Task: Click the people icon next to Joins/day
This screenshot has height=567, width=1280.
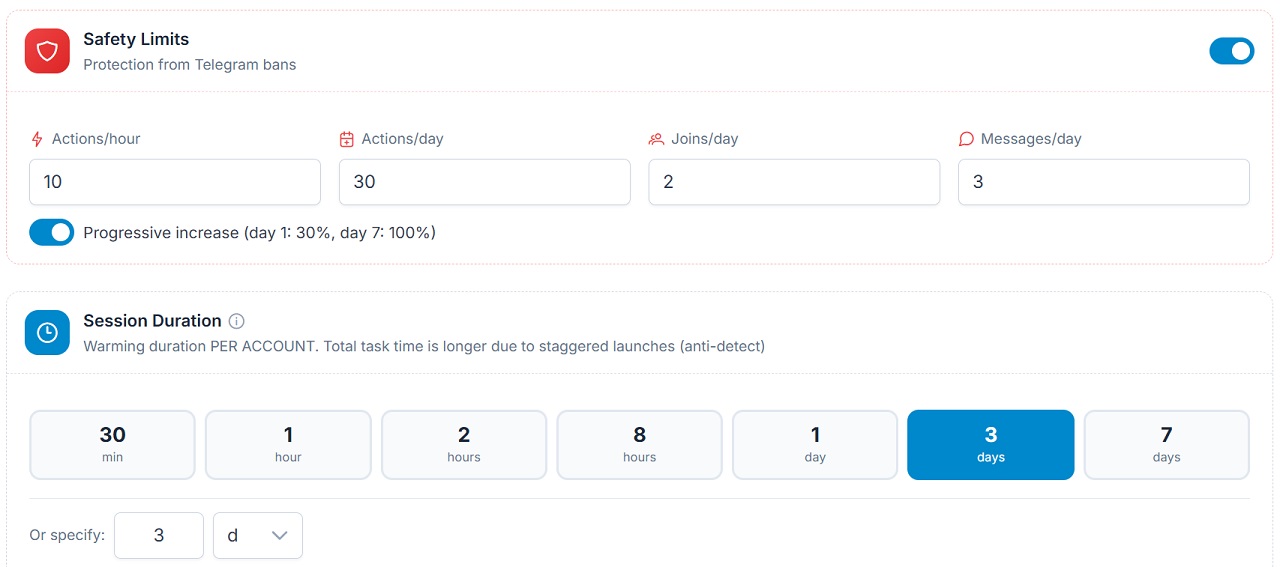Action: coord(656,139)
